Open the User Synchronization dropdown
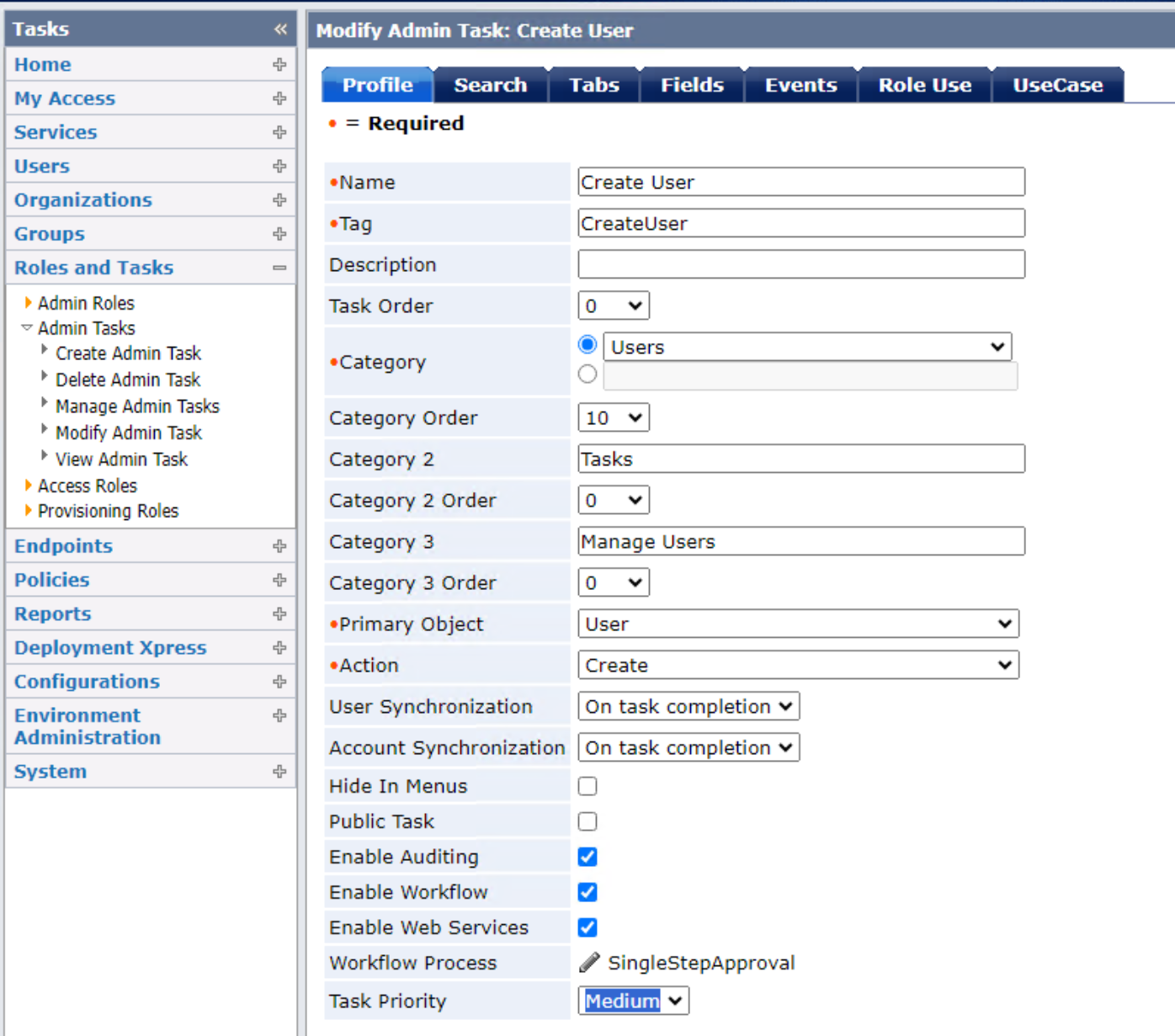This screenshot has width=1175, height=1036. [x=688, y=707]
